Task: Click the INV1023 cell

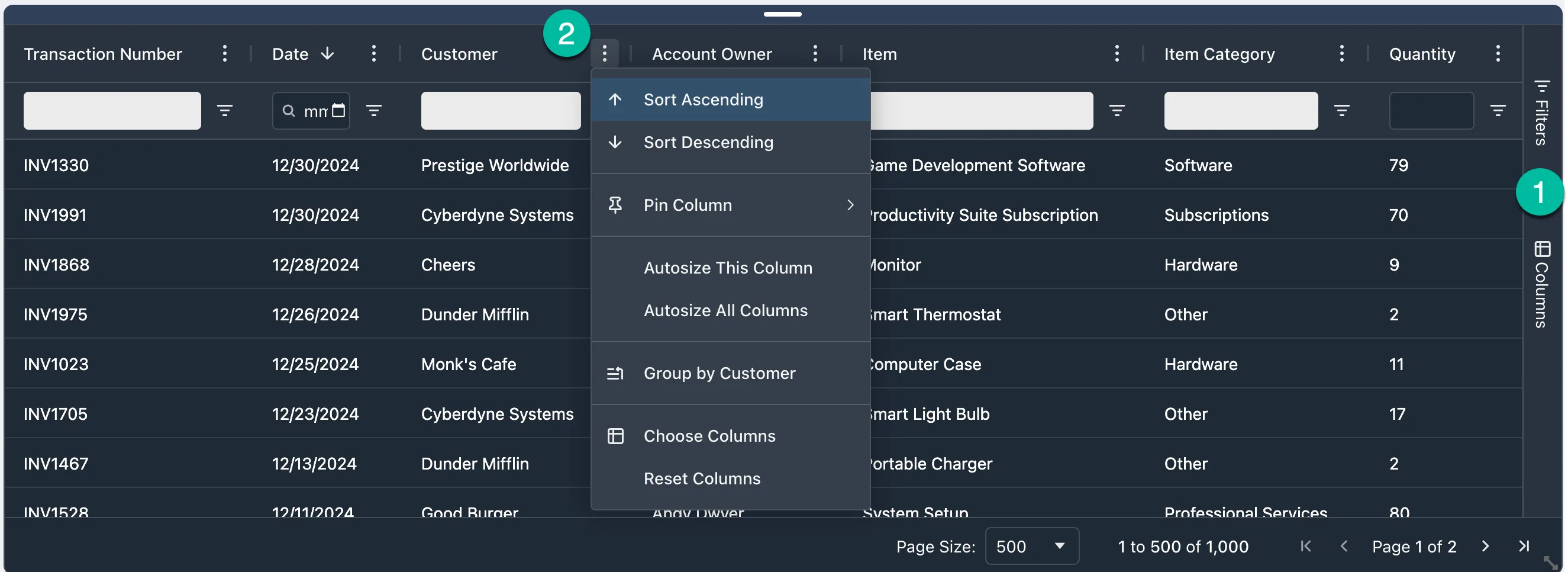Action: (x=56, y=364)
